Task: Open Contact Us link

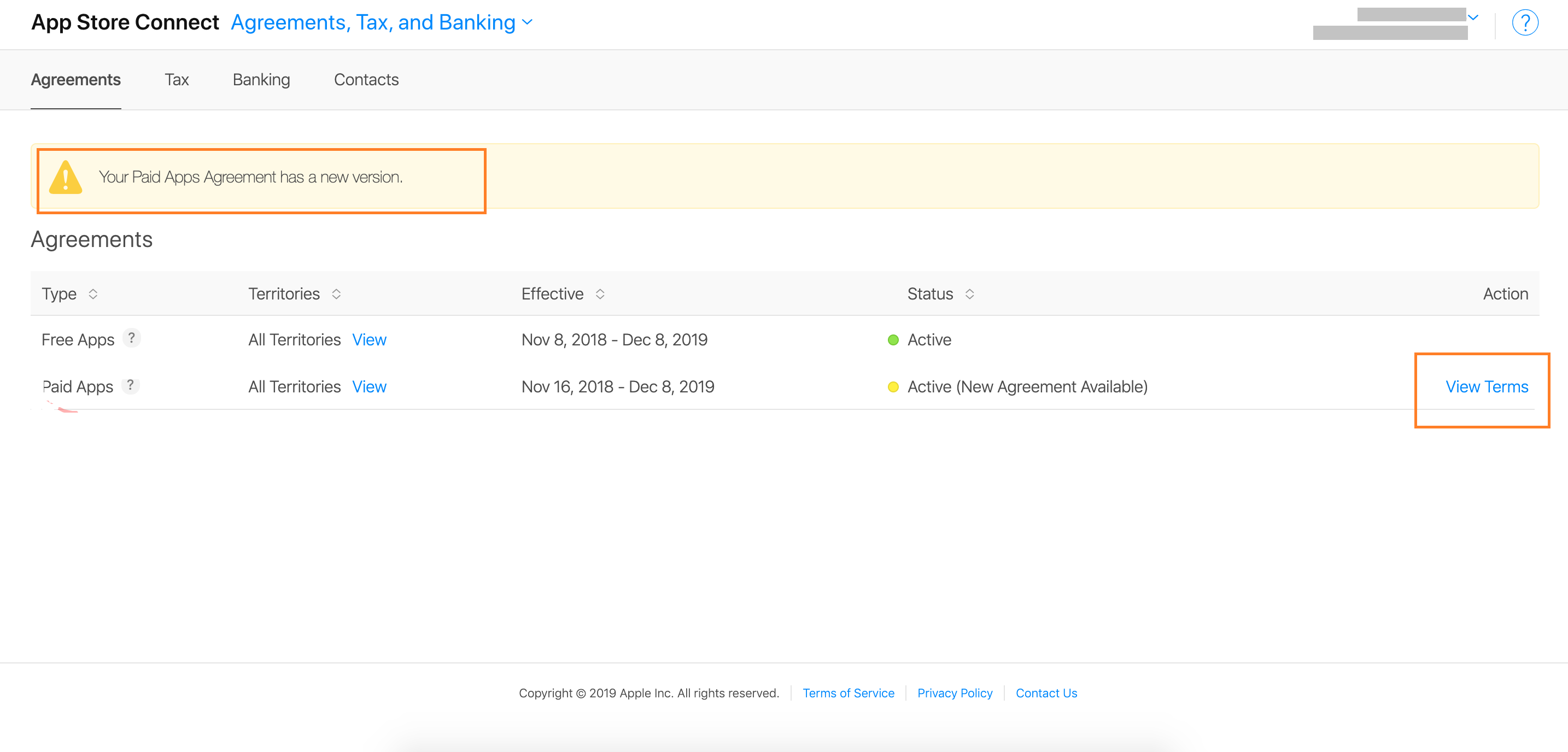Action: point(1046,694)
